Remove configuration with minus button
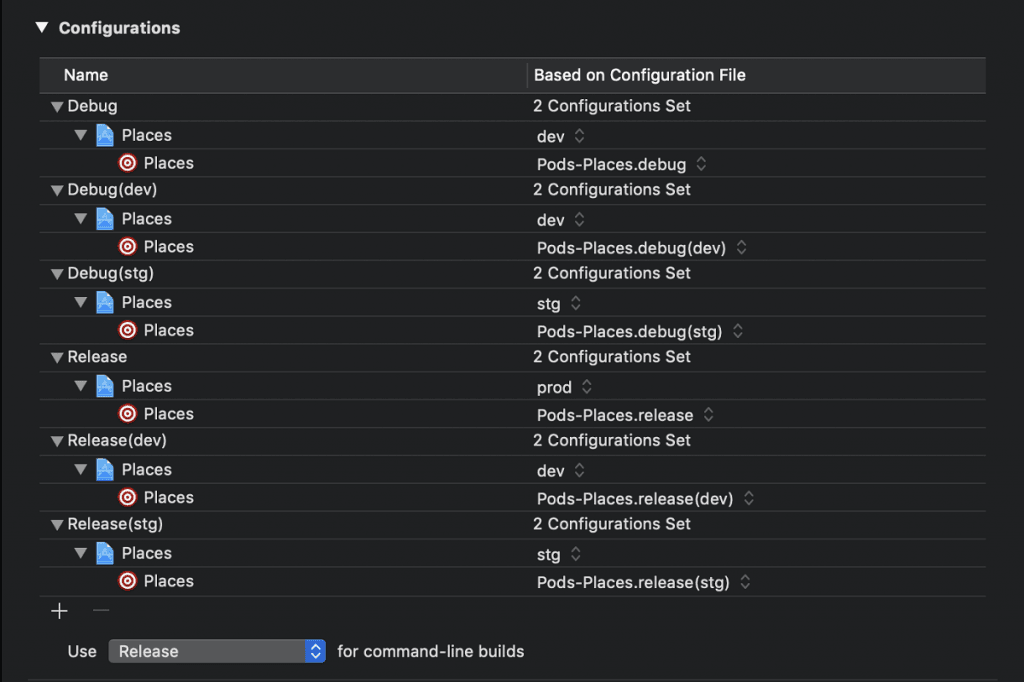The width and height of the screenshot is (1024, 682). tap(101, 611)
